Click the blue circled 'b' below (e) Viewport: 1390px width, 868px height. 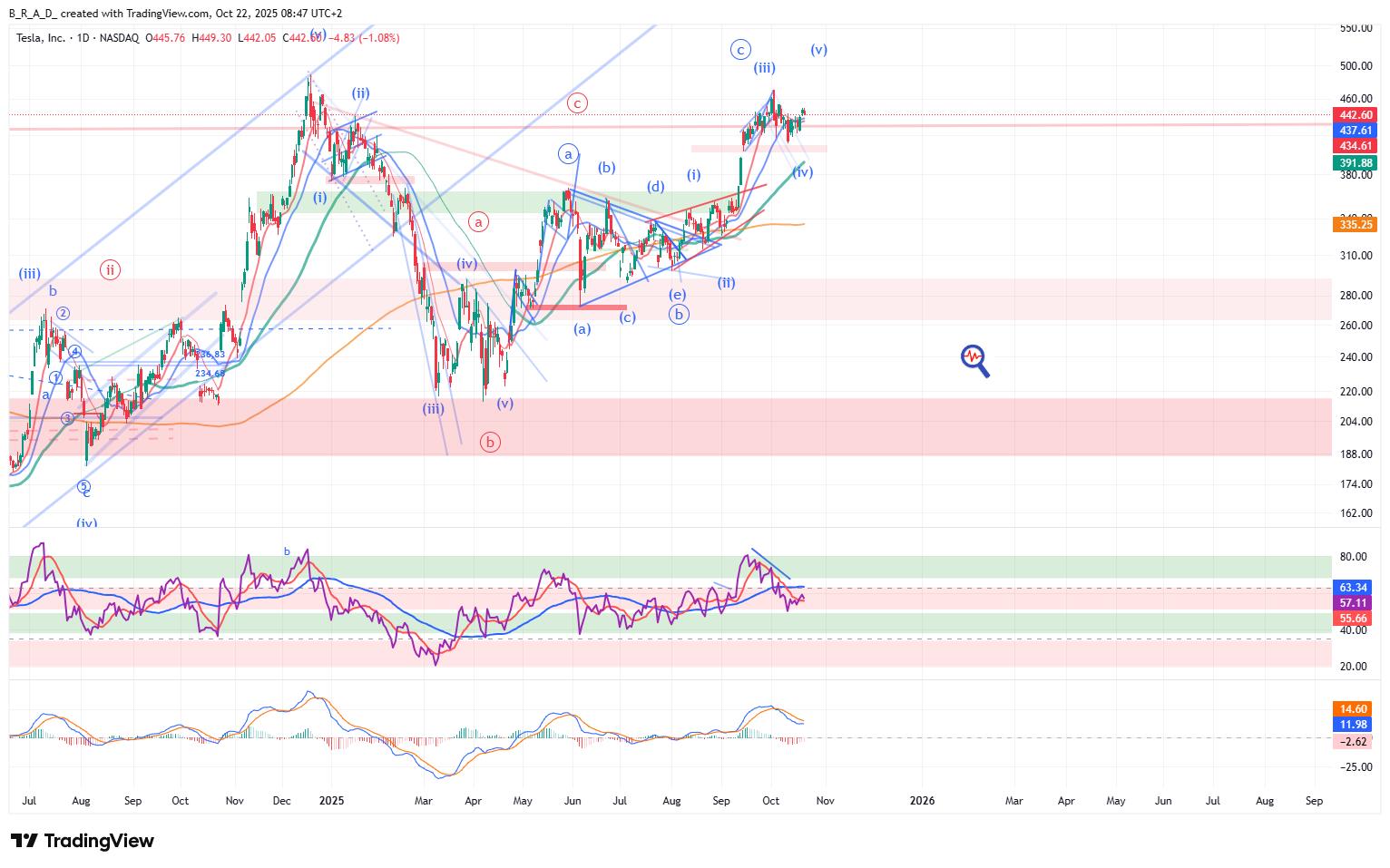pyautogui.click(x=679, y=315)
